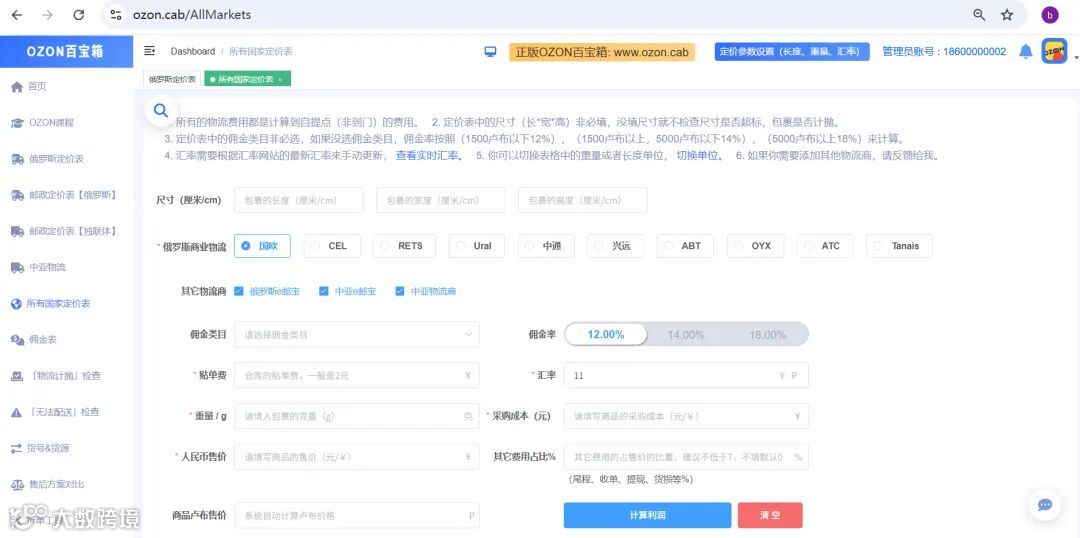Click the warning triangle icon for「无法配送」检查

(x=17, y=412)
